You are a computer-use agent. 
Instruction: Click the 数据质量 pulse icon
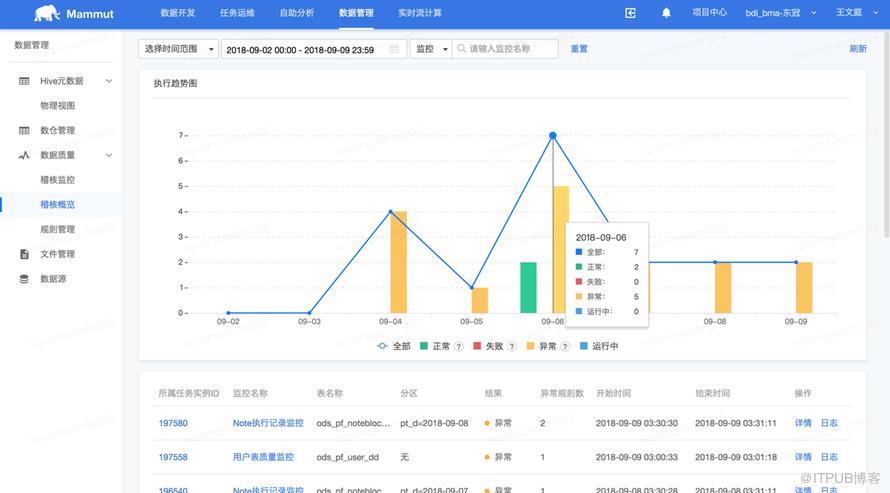24,155
